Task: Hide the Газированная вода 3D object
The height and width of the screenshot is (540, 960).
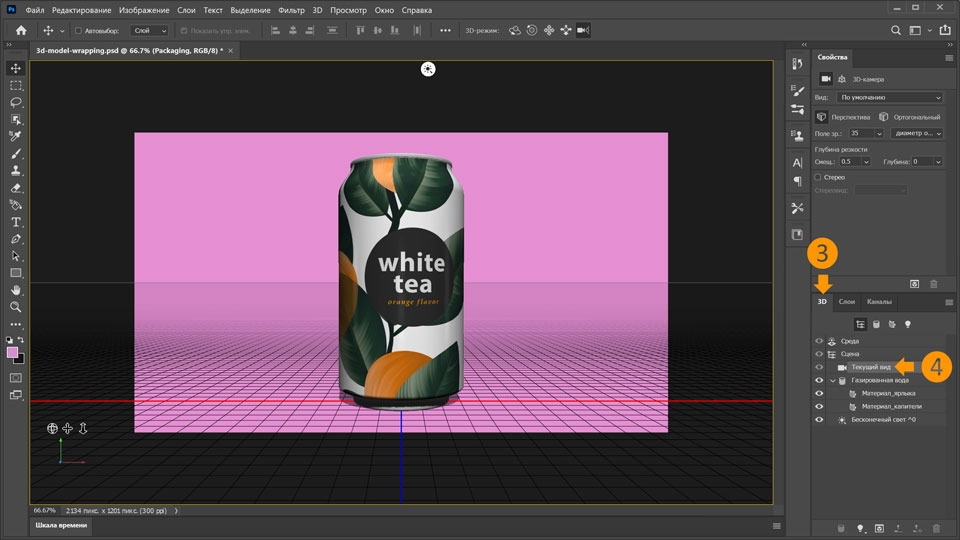Action: [819, 381]
